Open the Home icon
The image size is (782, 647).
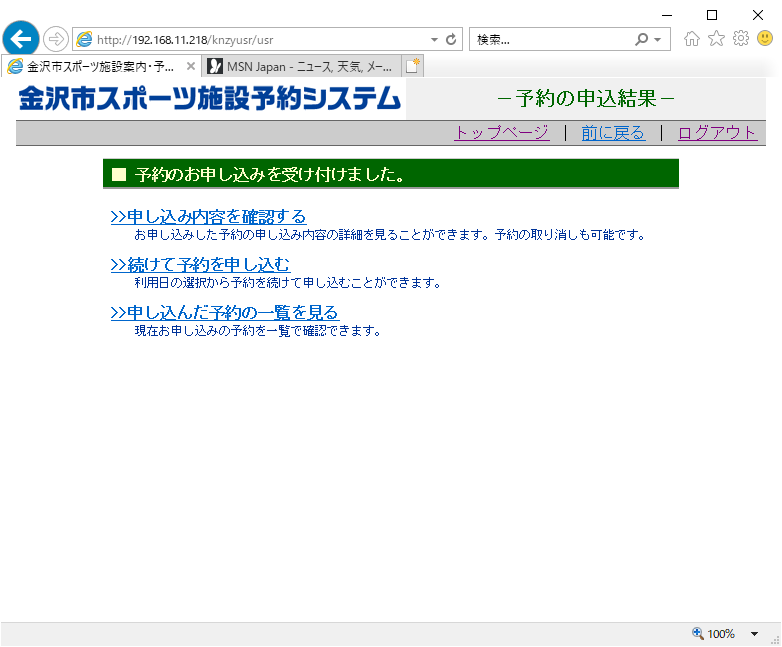tap(692, 38)
